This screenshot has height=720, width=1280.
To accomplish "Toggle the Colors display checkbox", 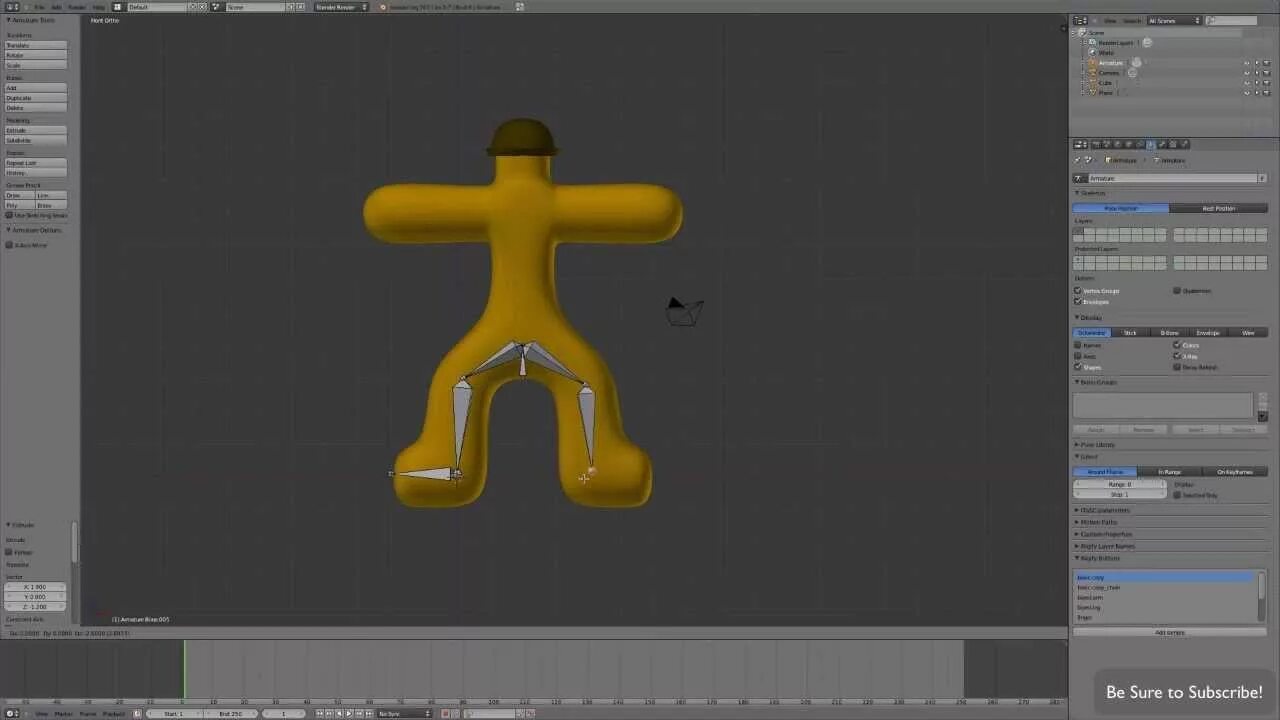I will (x=1177, y=345).
